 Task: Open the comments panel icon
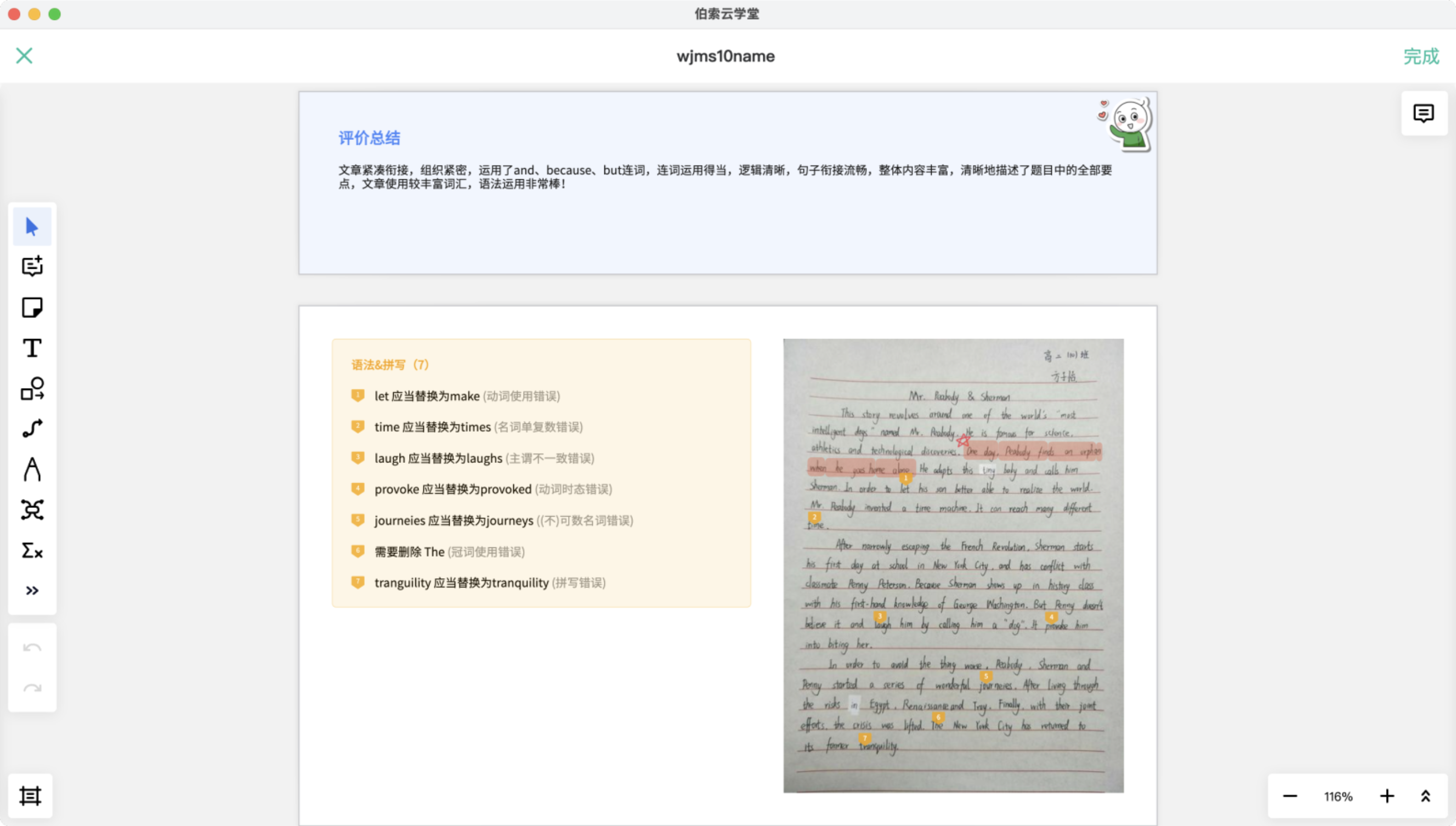tap(1423, 114)
